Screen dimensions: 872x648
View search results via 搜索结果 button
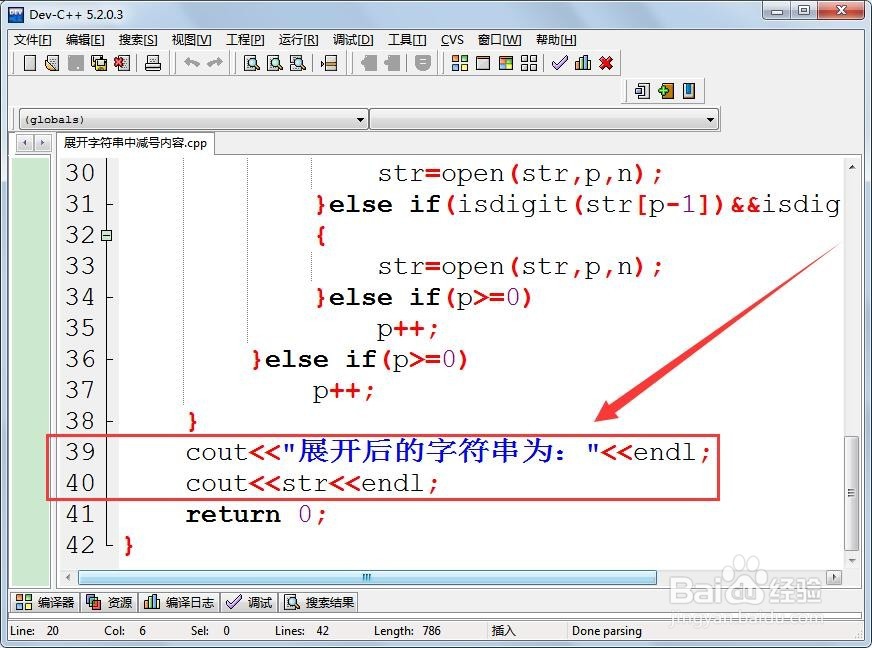click(319, 601)
